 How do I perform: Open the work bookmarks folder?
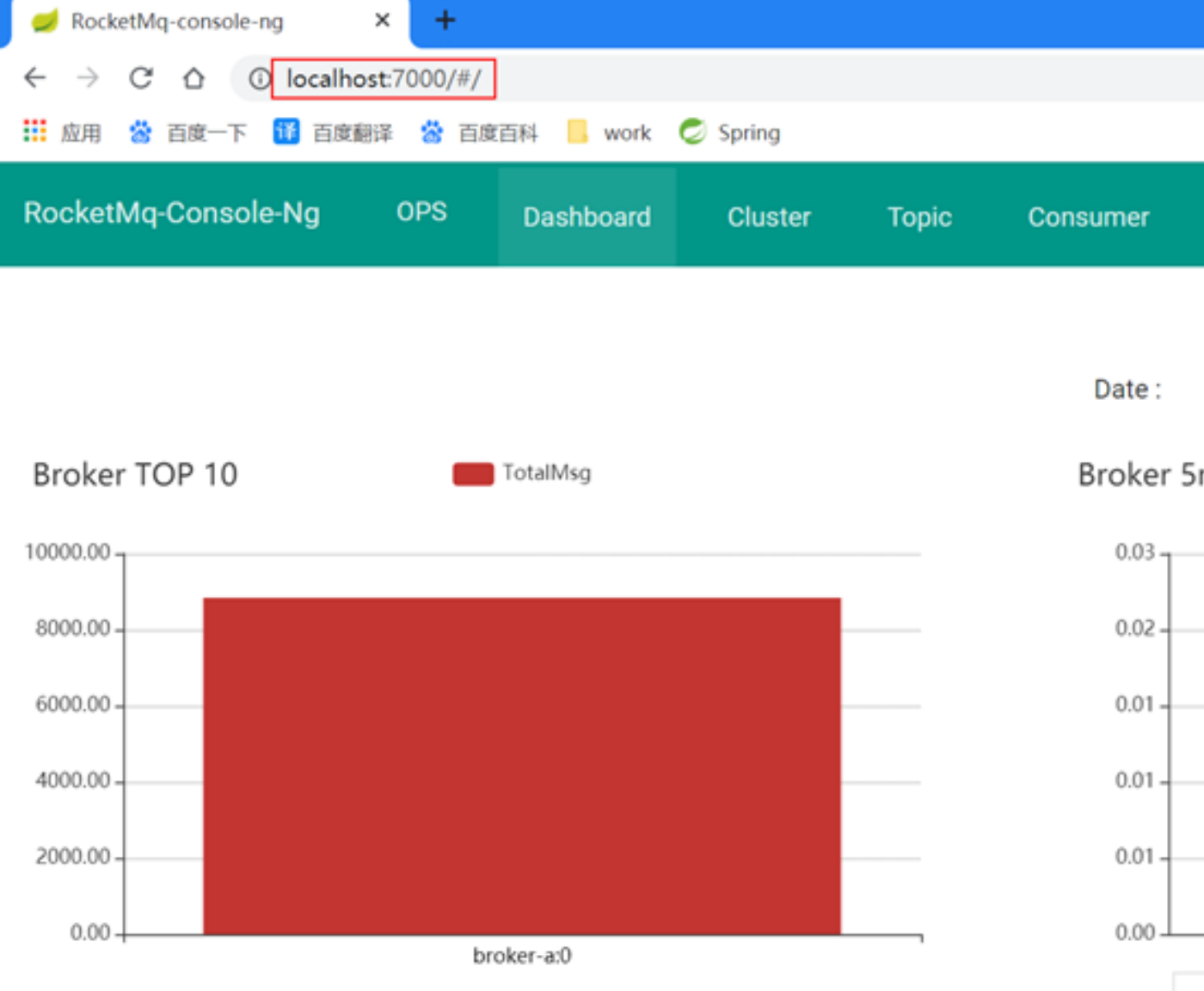click(609, 132)
